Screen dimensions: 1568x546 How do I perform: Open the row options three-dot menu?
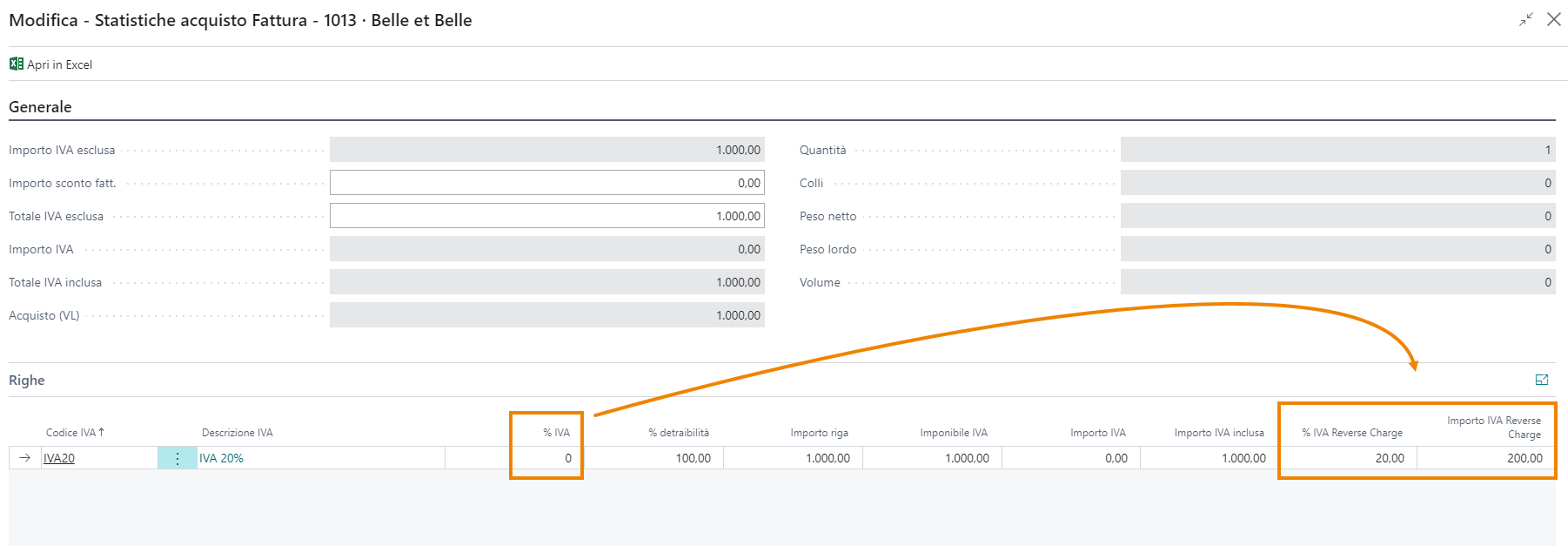click(x=178, y=458)
